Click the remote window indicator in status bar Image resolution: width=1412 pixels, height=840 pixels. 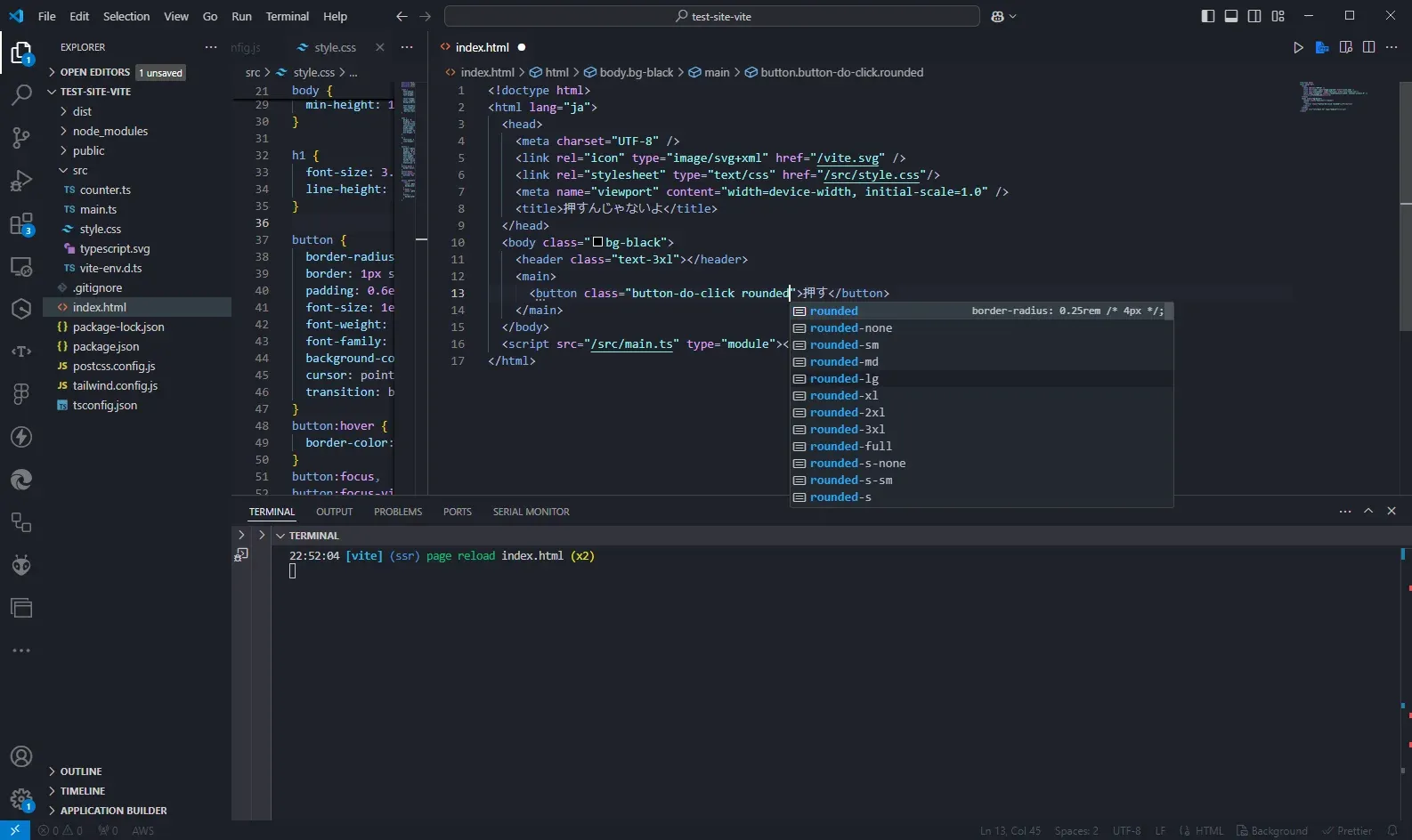tap(15, 830)
